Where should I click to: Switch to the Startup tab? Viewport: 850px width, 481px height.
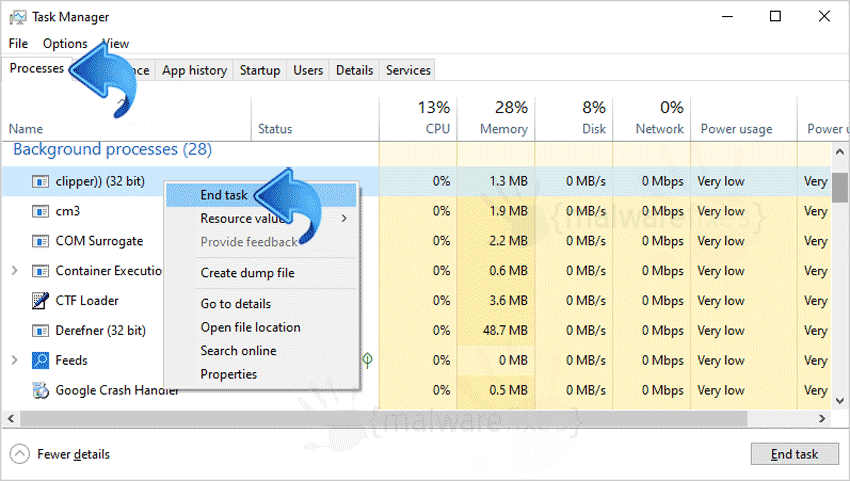click(x=260, y=70)
